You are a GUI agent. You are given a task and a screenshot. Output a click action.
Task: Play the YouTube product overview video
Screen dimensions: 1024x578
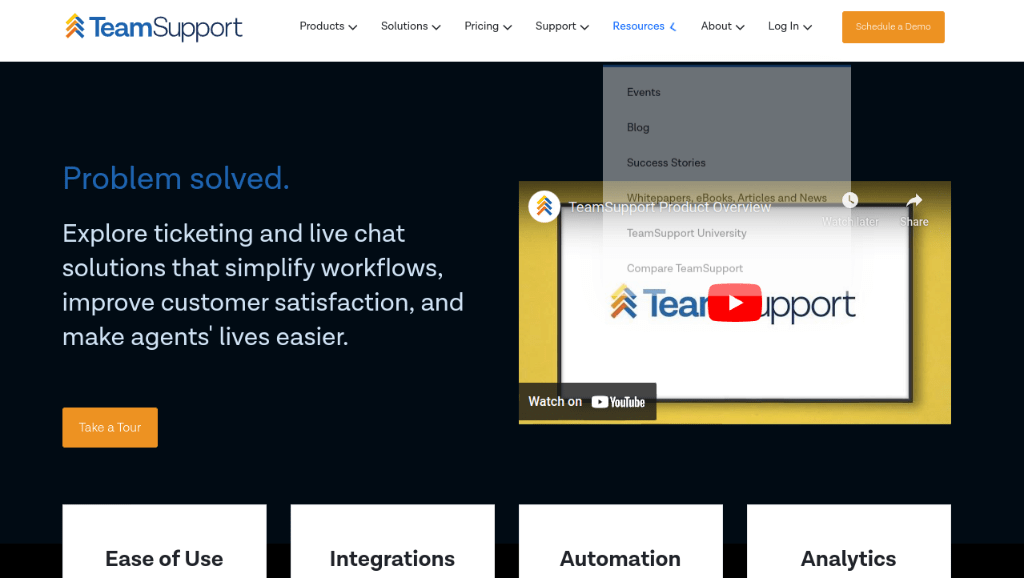[735, 303]
